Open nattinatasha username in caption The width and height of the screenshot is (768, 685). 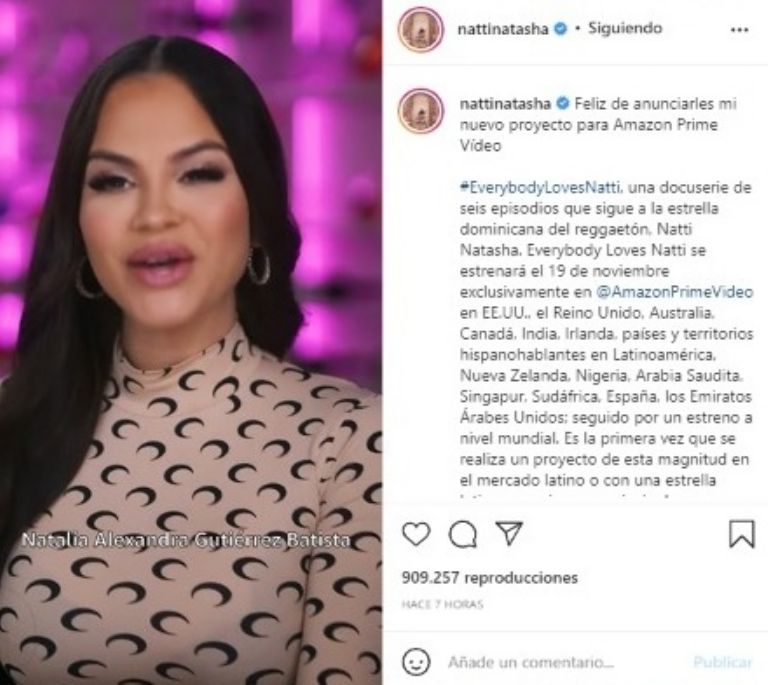pyautogui.click(x=505, y=104)
